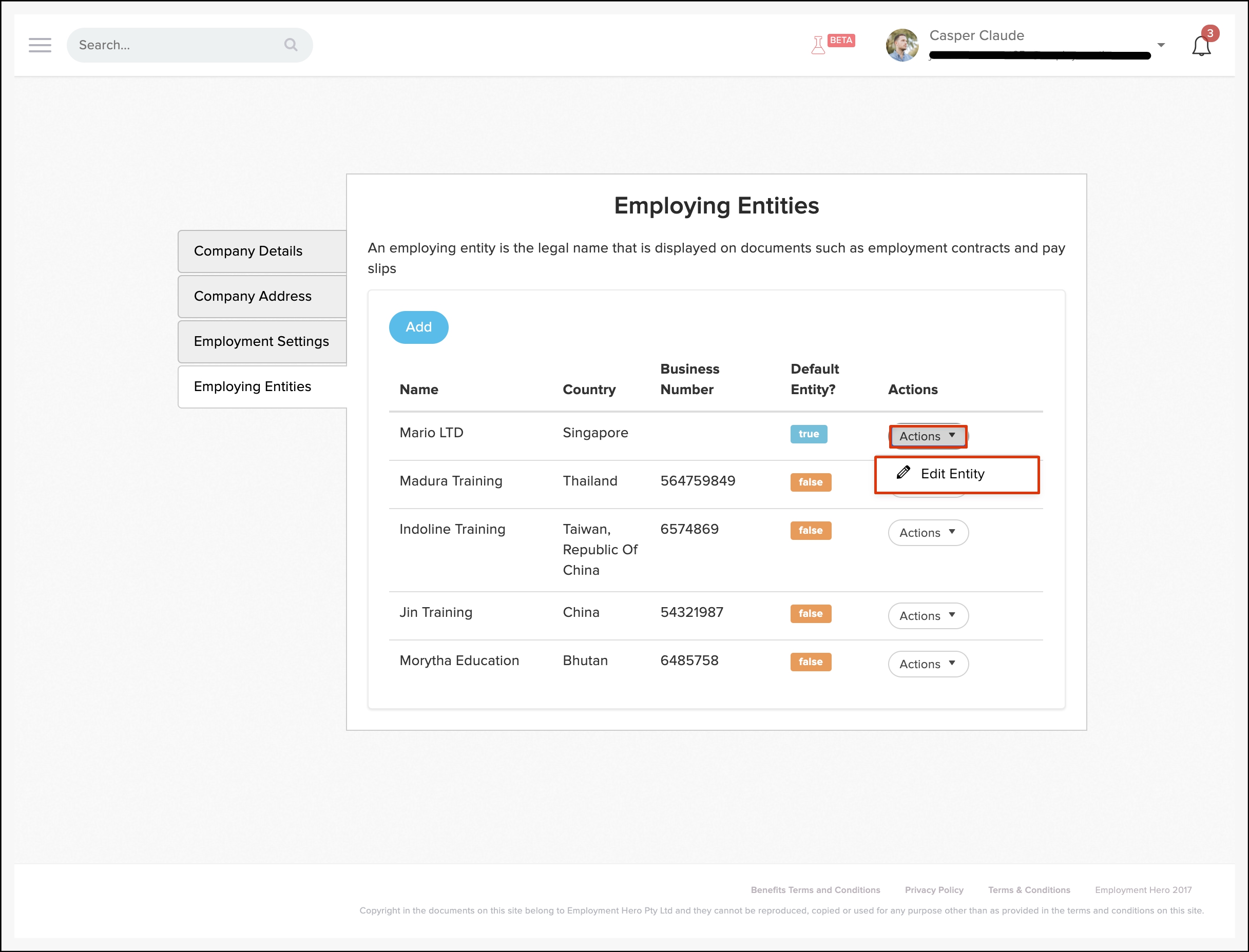Open Benefits Terms and Conditions link
This screenshot has width=1249, height=952.
click(x=815, y=890)
